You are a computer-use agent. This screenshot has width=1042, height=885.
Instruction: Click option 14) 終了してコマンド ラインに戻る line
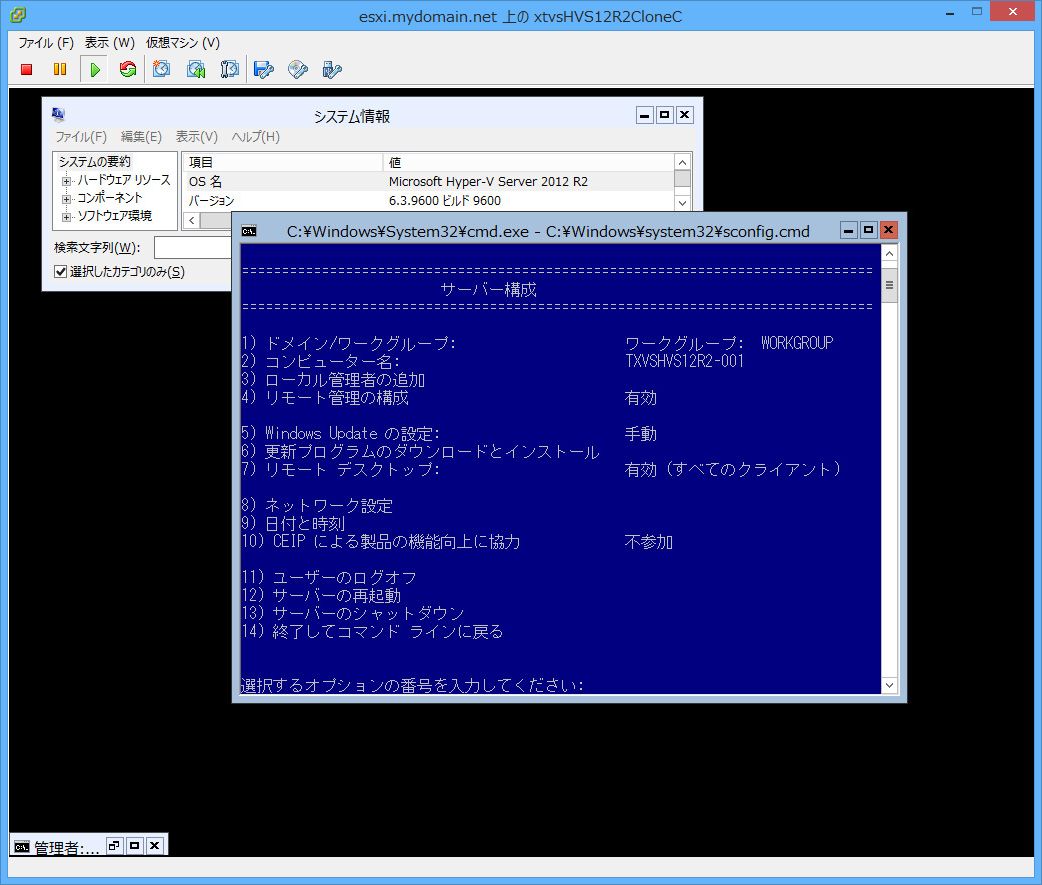point(372,631)
